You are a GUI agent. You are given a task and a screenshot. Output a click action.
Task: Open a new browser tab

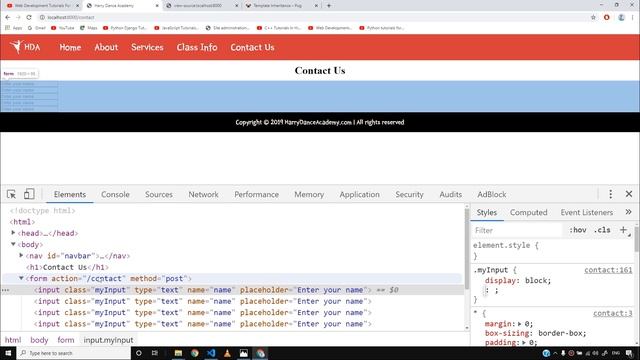[329, 6]
